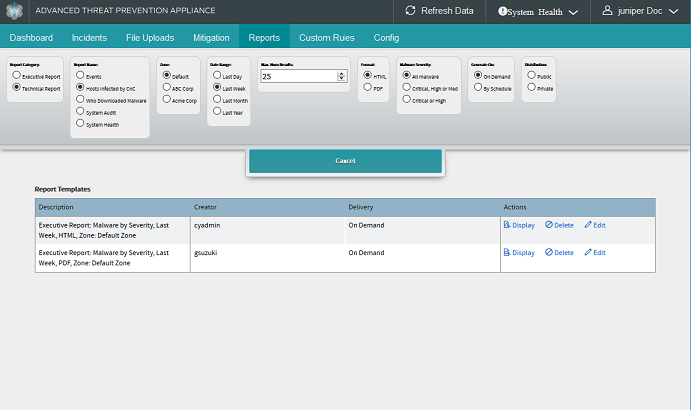Choose PDF as the report format
691x410 pixels.
coord(367,88)
